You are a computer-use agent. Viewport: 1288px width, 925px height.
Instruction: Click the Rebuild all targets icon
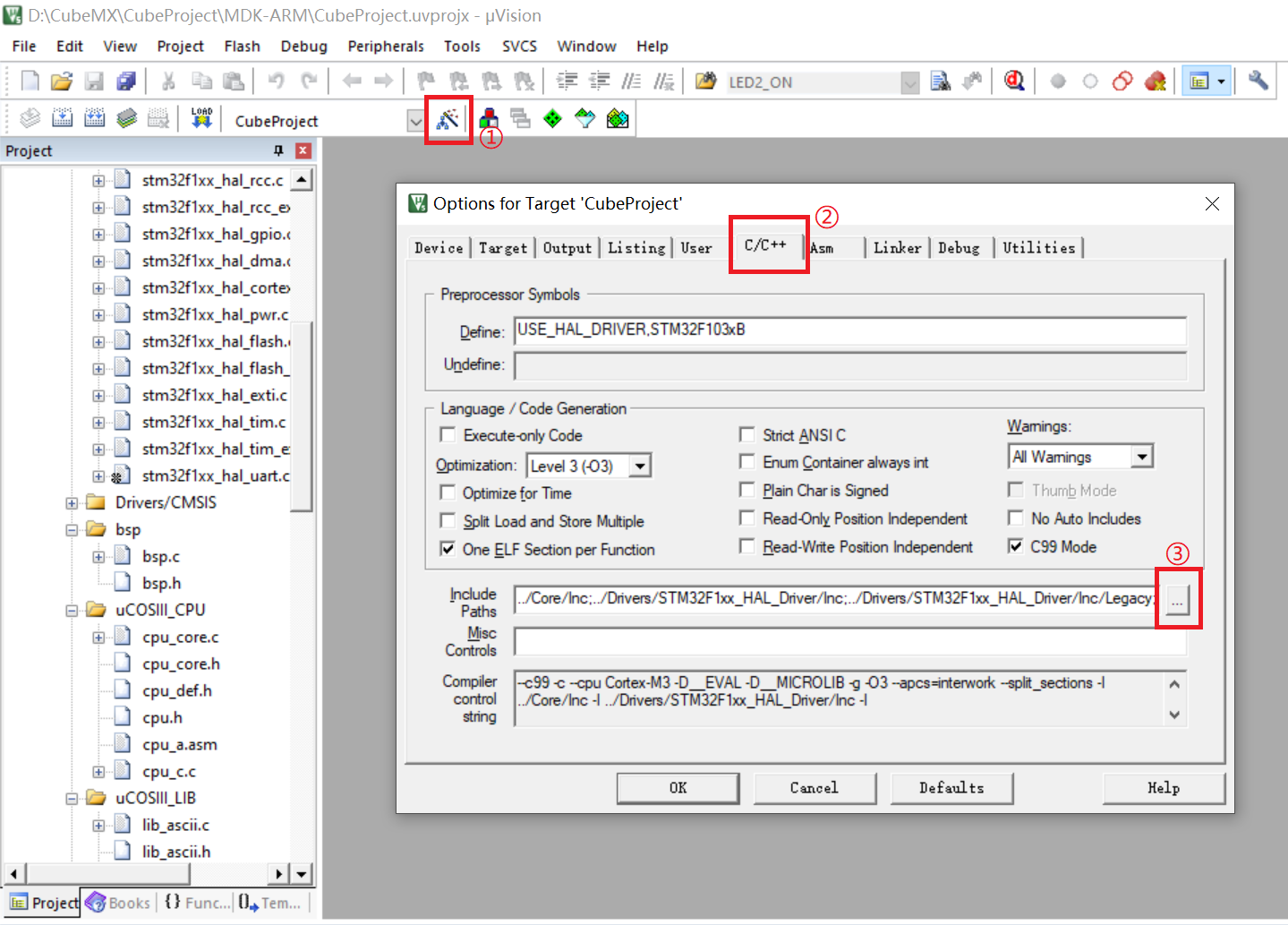point(94,118)
